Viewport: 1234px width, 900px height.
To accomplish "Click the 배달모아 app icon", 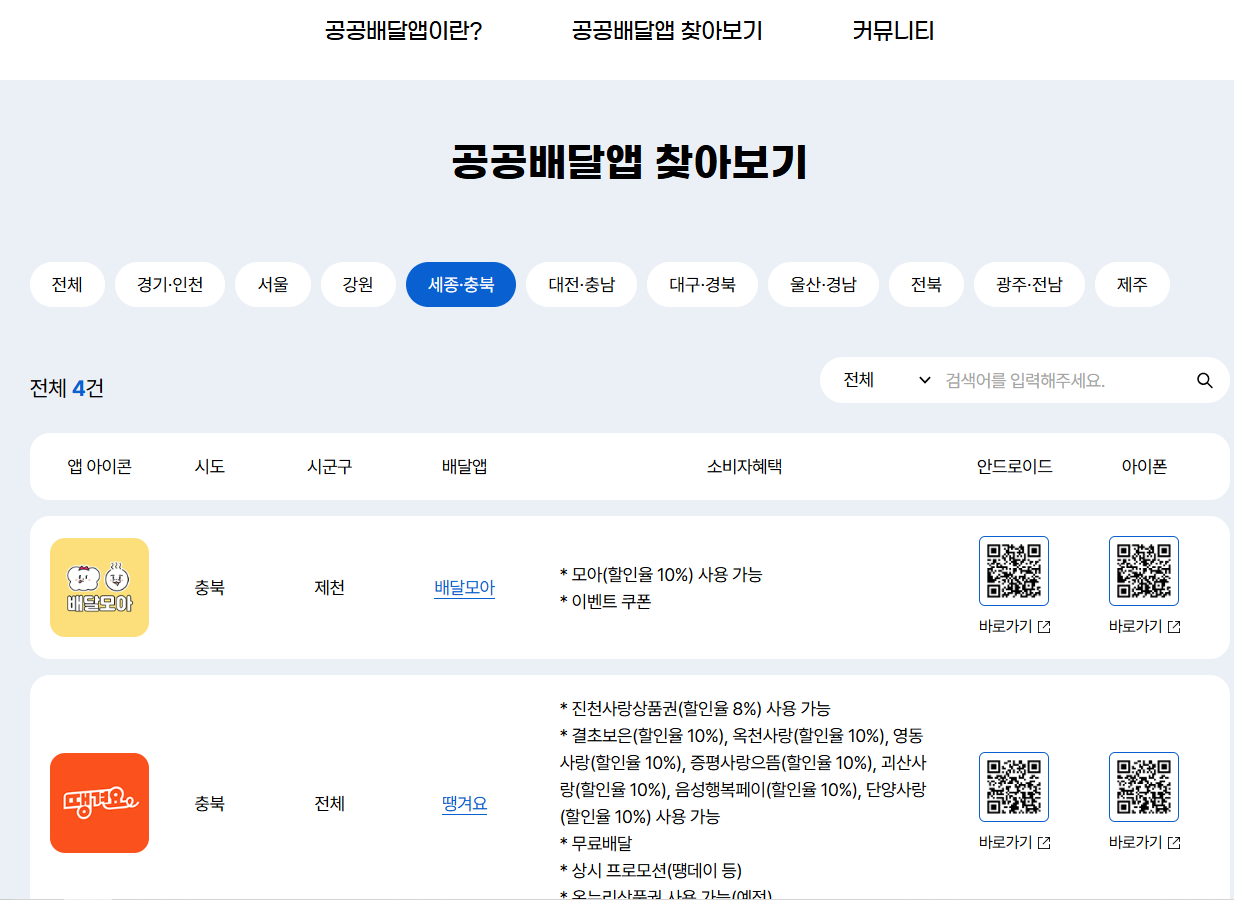I will click(99, 587).
